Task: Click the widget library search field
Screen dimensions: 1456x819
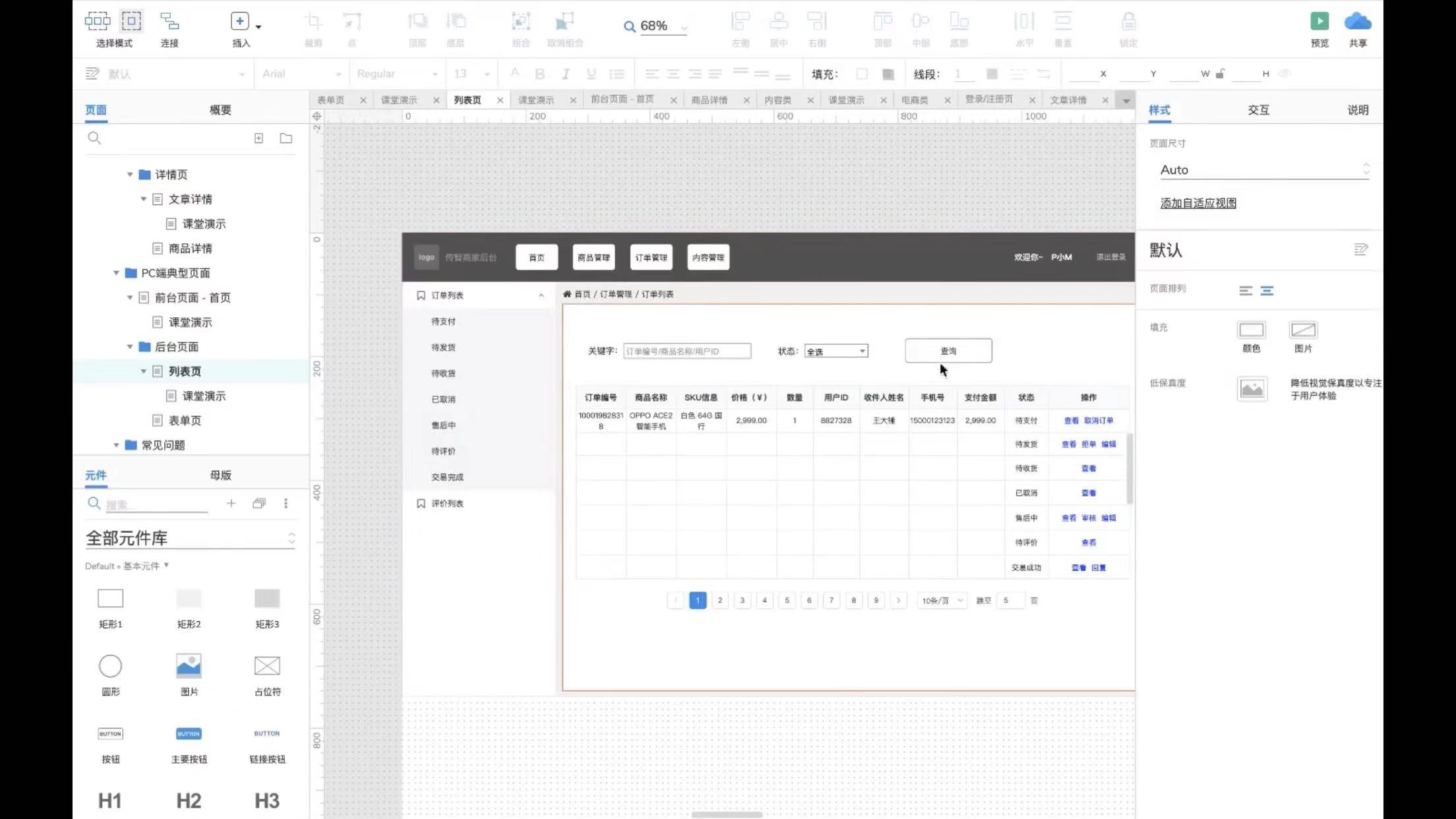Action: click(156, 504)
